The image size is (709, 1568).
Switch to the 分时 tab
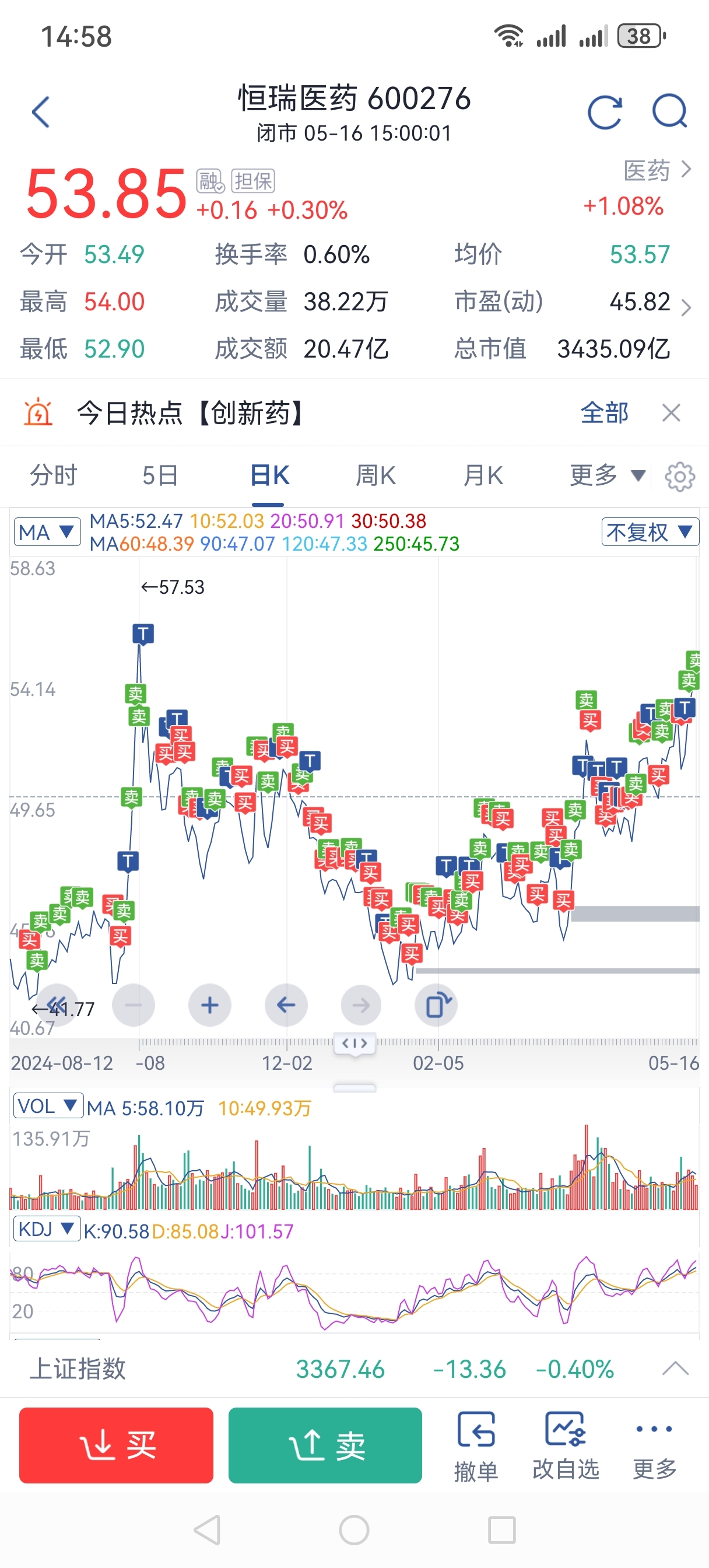54,475
